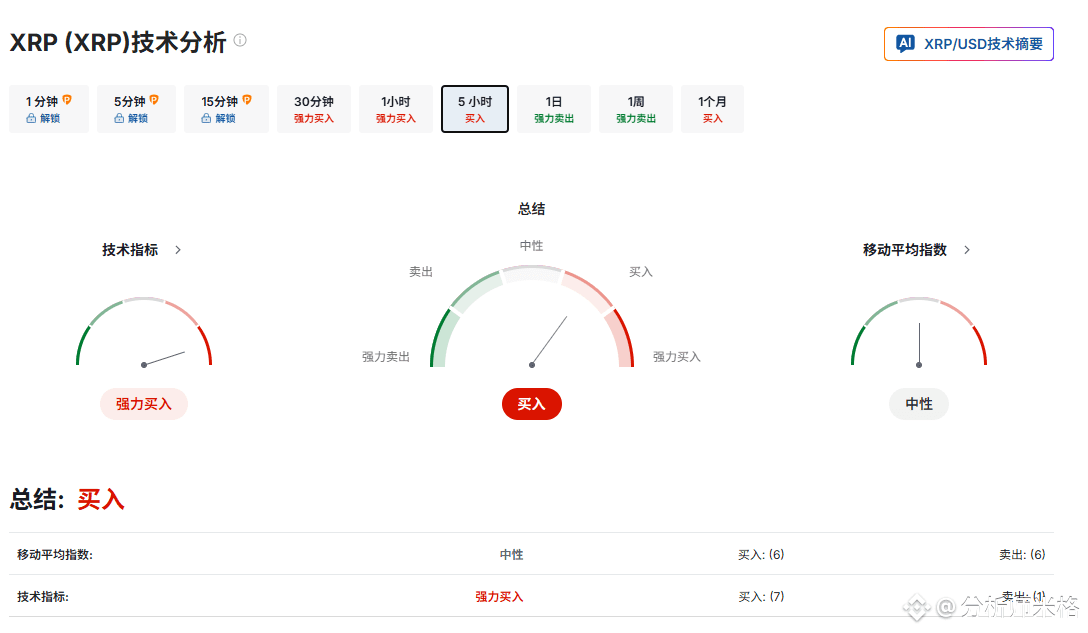Click the lock icon under 5分钟
This screenshot has width=1088, height=633.
[x=119, y=119]
